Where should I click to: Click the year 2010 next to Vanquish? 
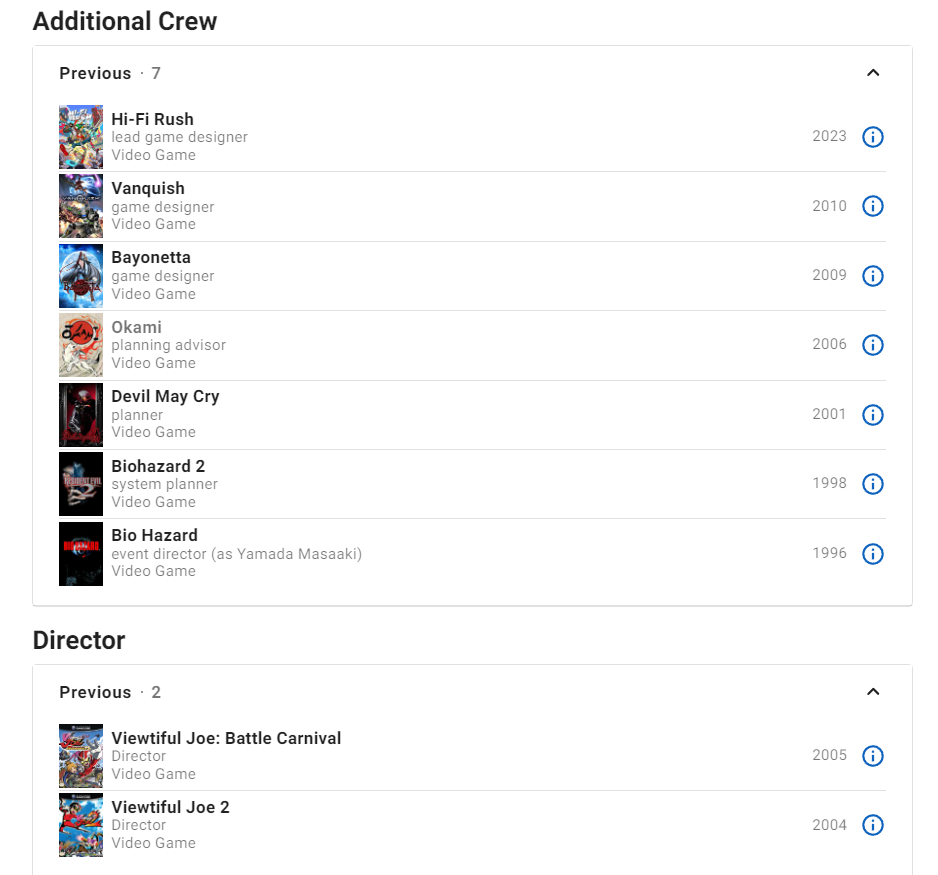pos(829,206)
